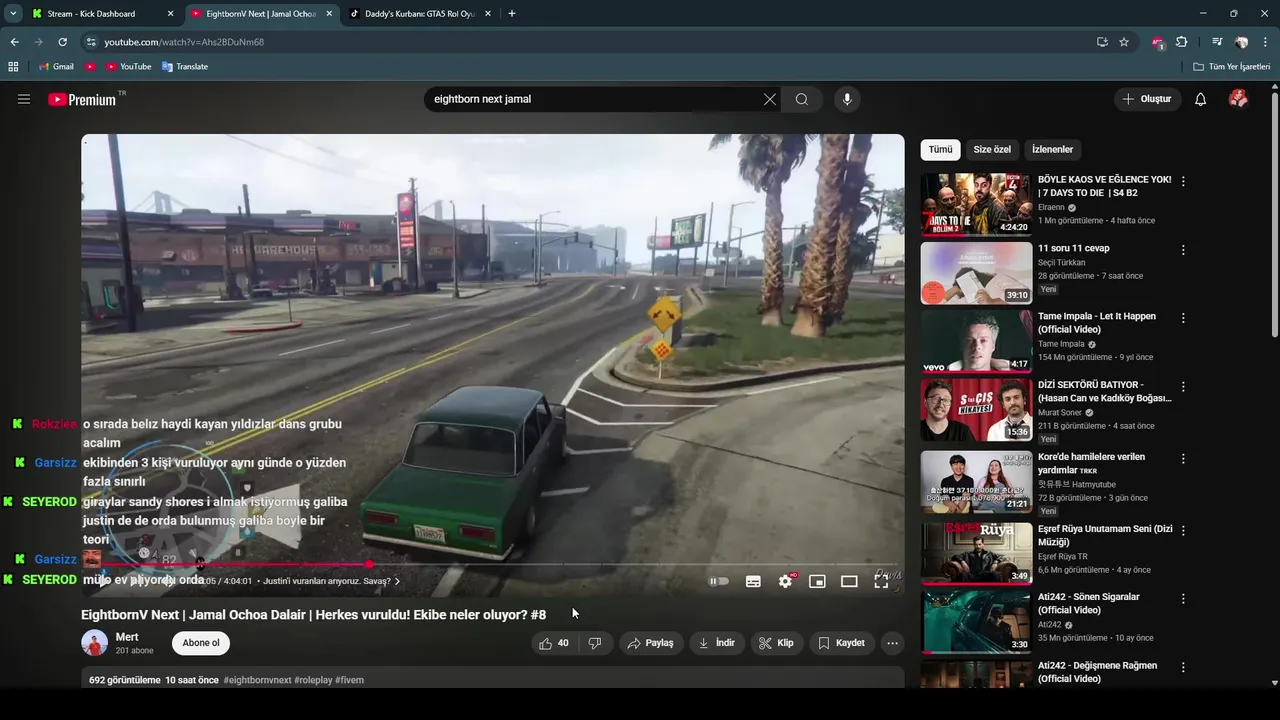
Task: Click the Oluştur create button
Action: pyautogui.click(x=1147, y=99)
